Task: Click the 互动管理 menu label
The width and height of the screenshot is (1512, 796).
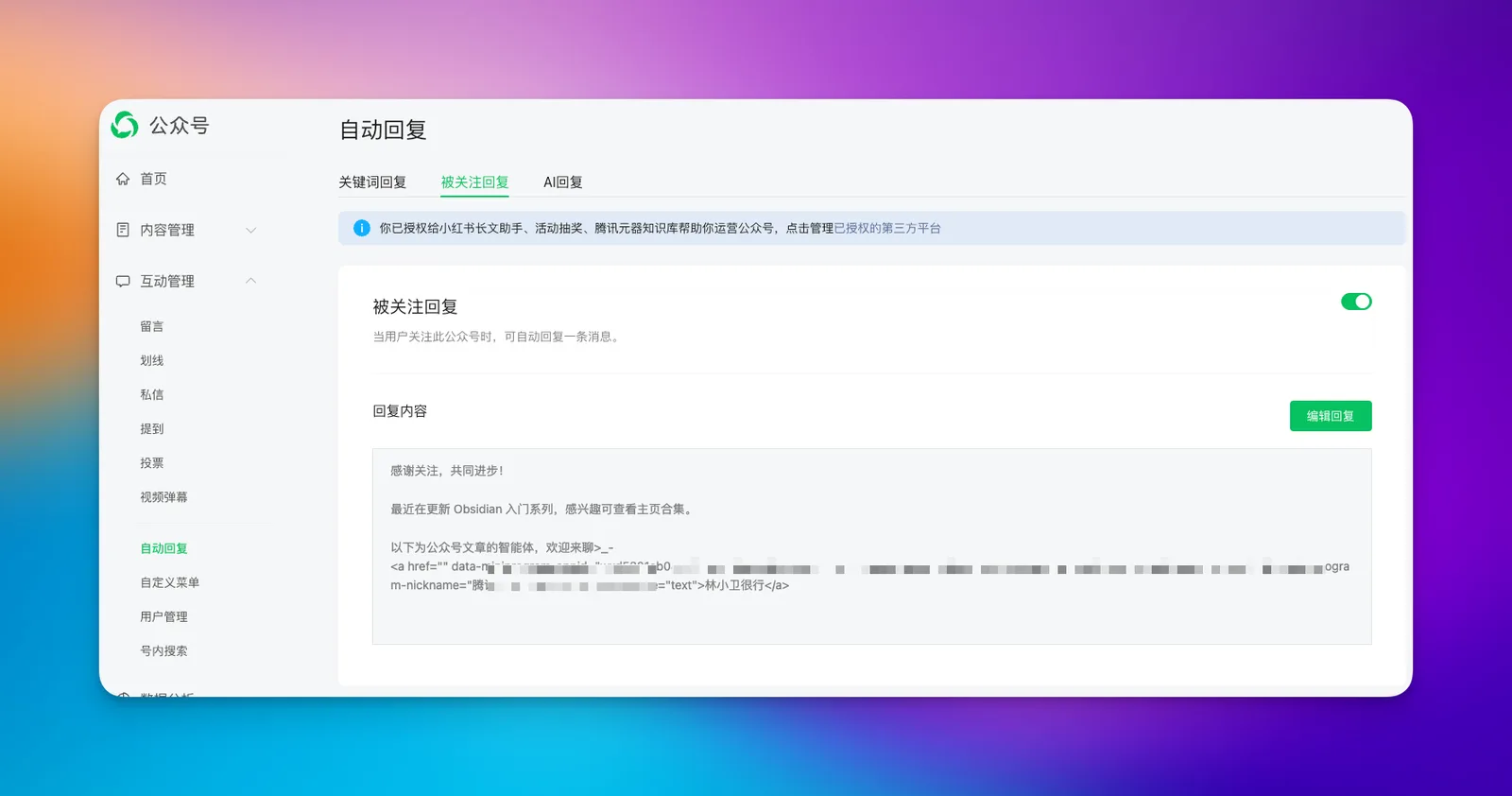Action: 167,281
